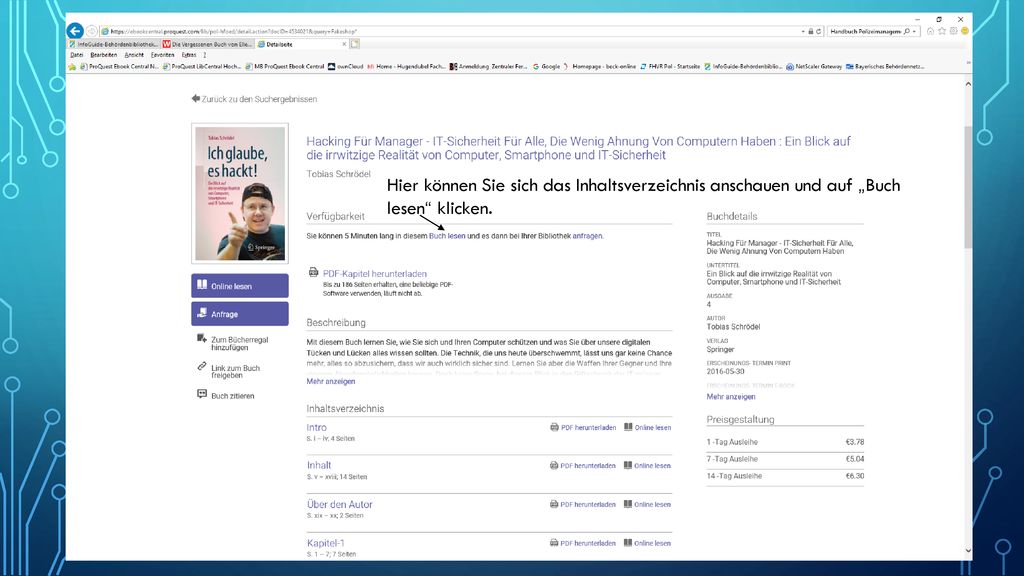Click the refresh icon in address bar
Viewport: 1024px width, 576px height.
[818, 31]
